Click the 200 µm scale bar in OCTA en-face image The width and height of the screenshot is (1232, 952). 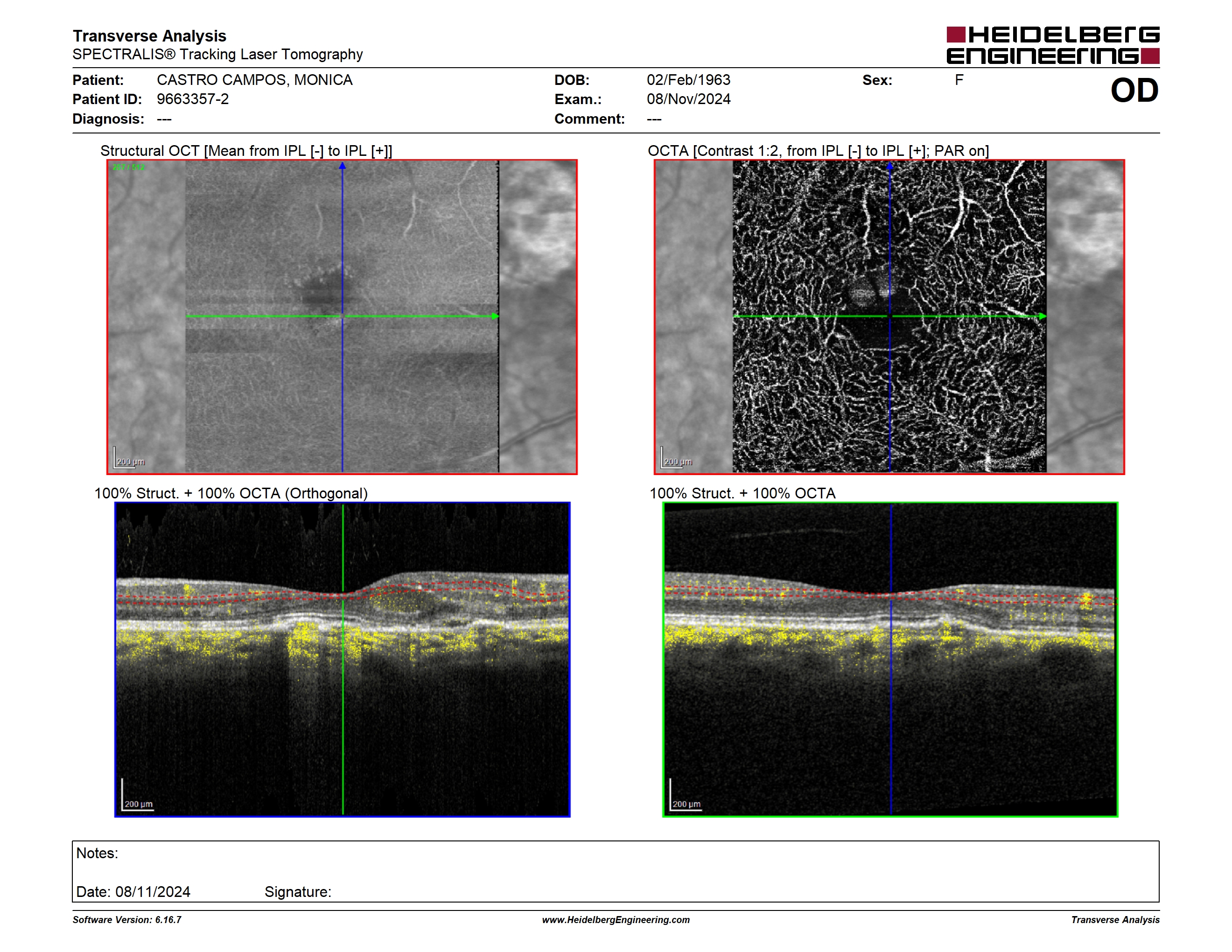coord(676,458)
